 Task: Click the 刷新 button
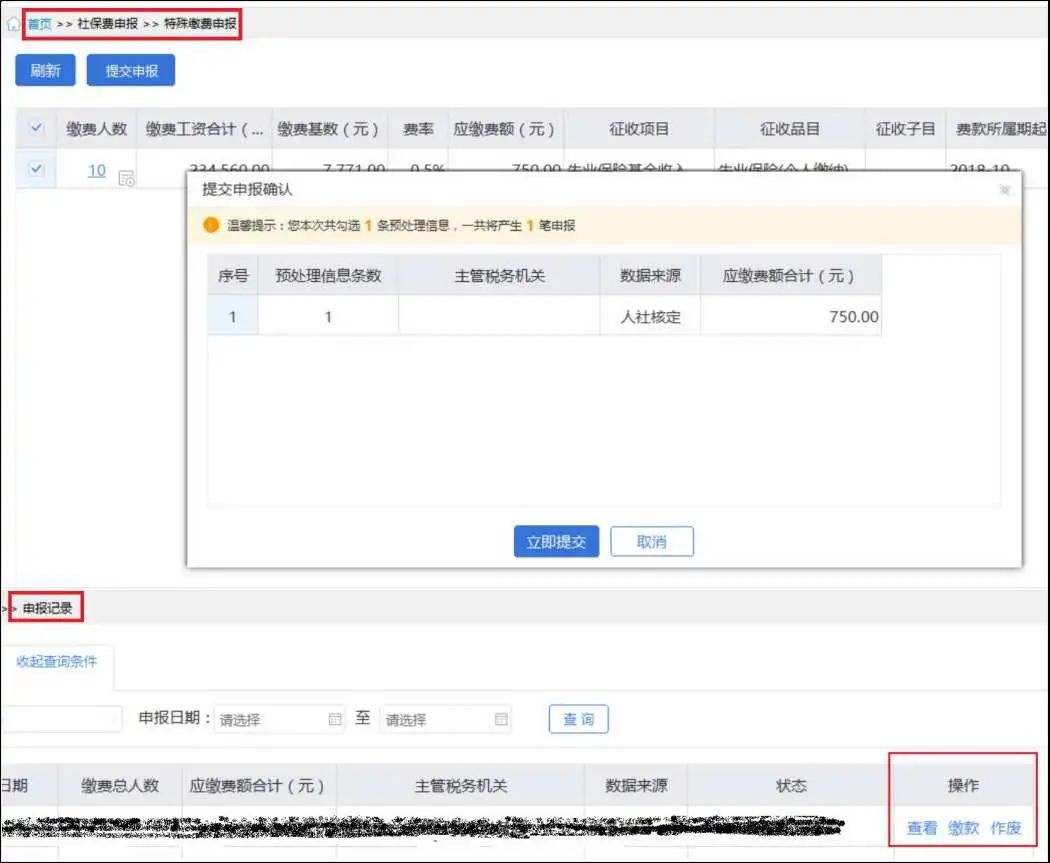pyautogui.click(x=46, y=70)
